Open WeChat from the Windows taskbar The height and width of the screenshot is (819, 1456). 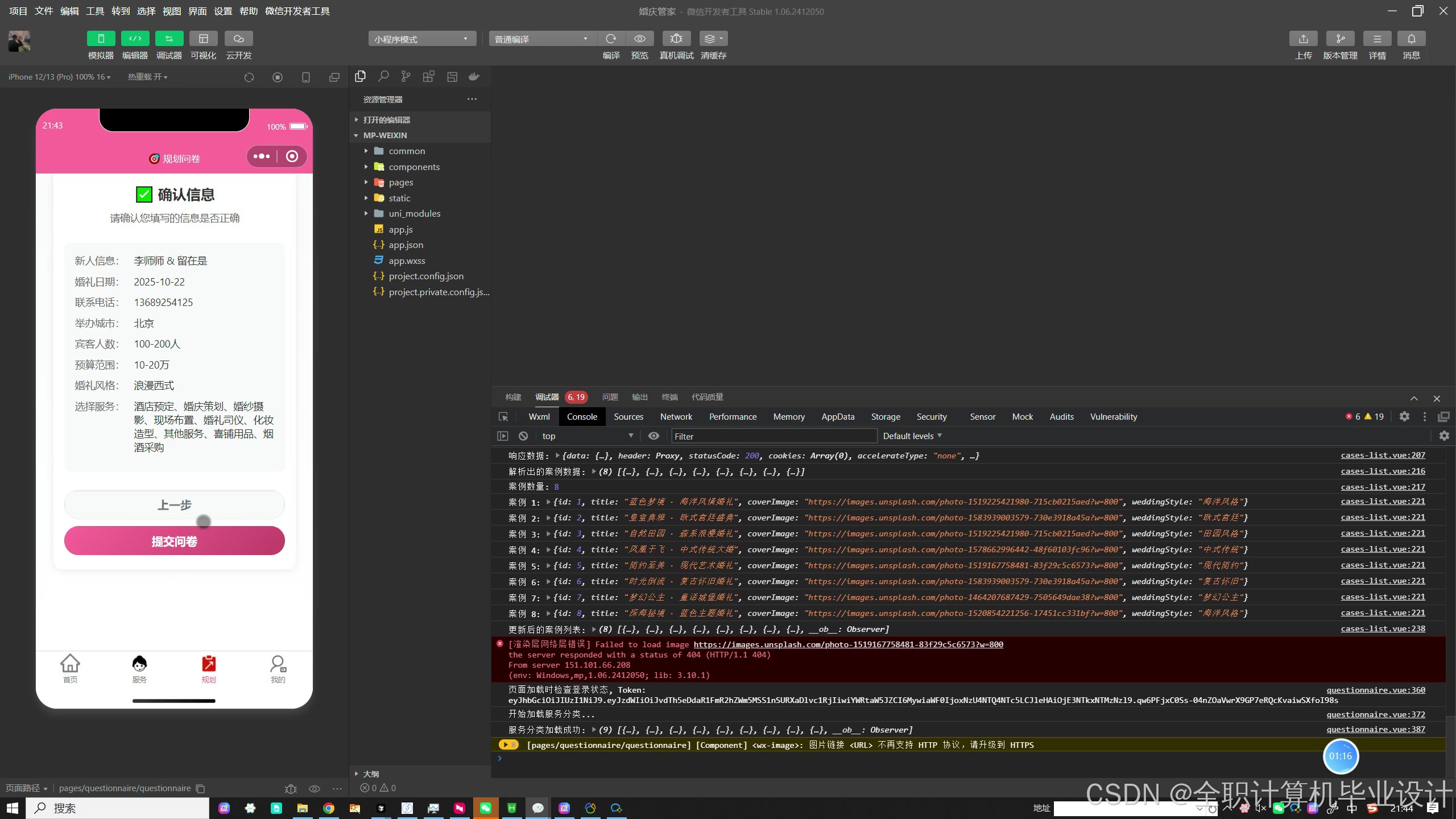[x=485, y=808]
